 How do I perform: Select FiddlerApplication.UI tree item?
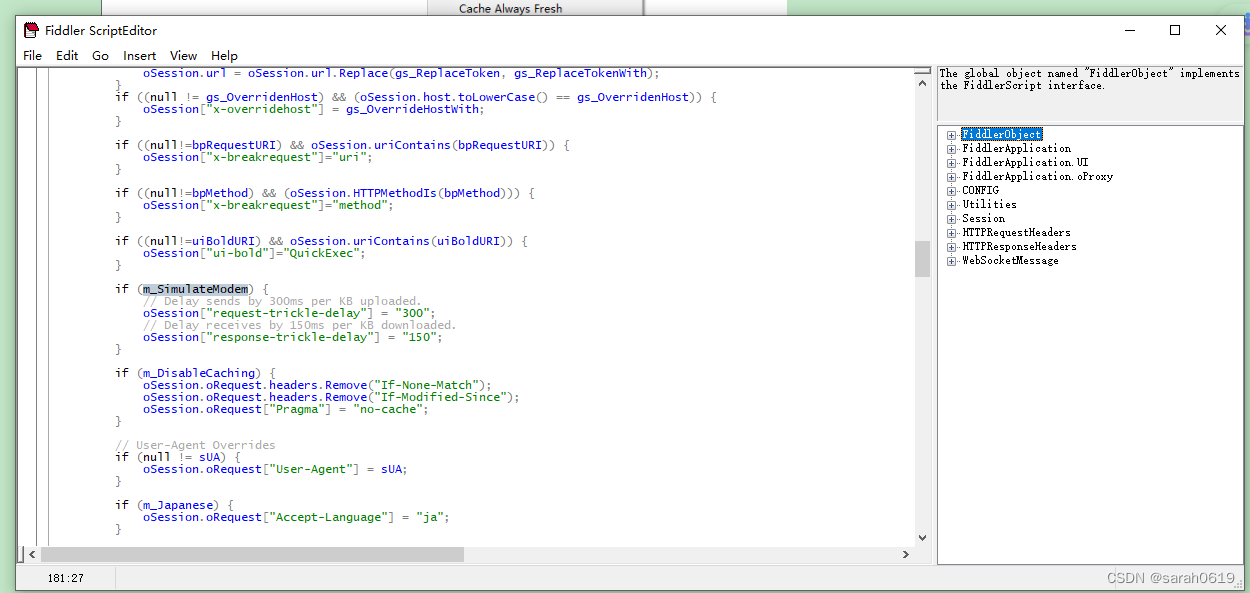click(1025, 162)
